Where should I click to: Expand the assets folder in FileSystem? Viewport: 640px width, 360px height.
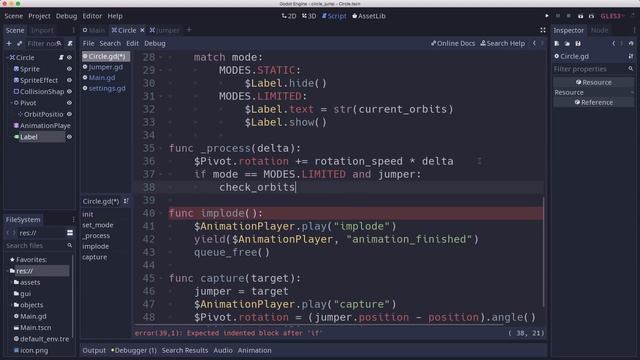pos(11,282)
